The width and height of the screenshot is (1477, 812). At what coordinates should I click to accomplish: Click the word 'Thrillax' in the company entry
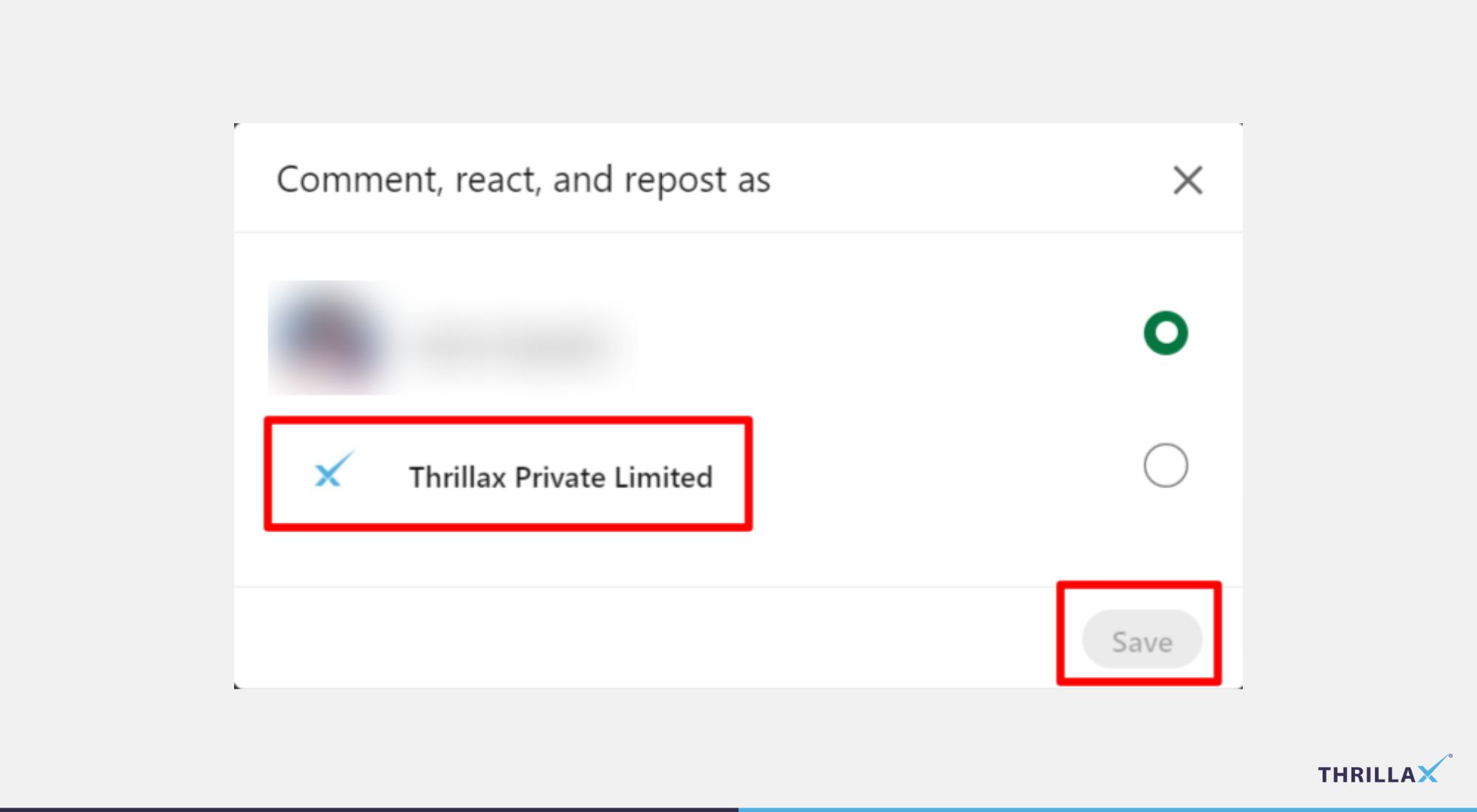tap(458, 477)
